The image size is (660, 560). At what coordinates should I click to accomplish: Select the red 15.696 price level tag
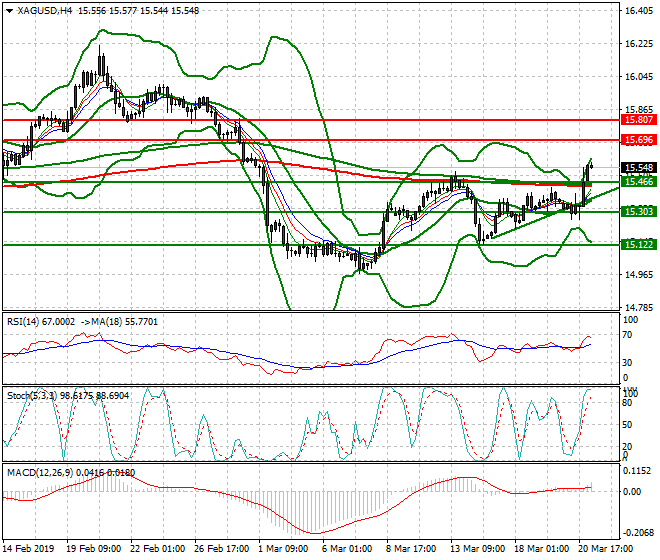tap(637, 140)
